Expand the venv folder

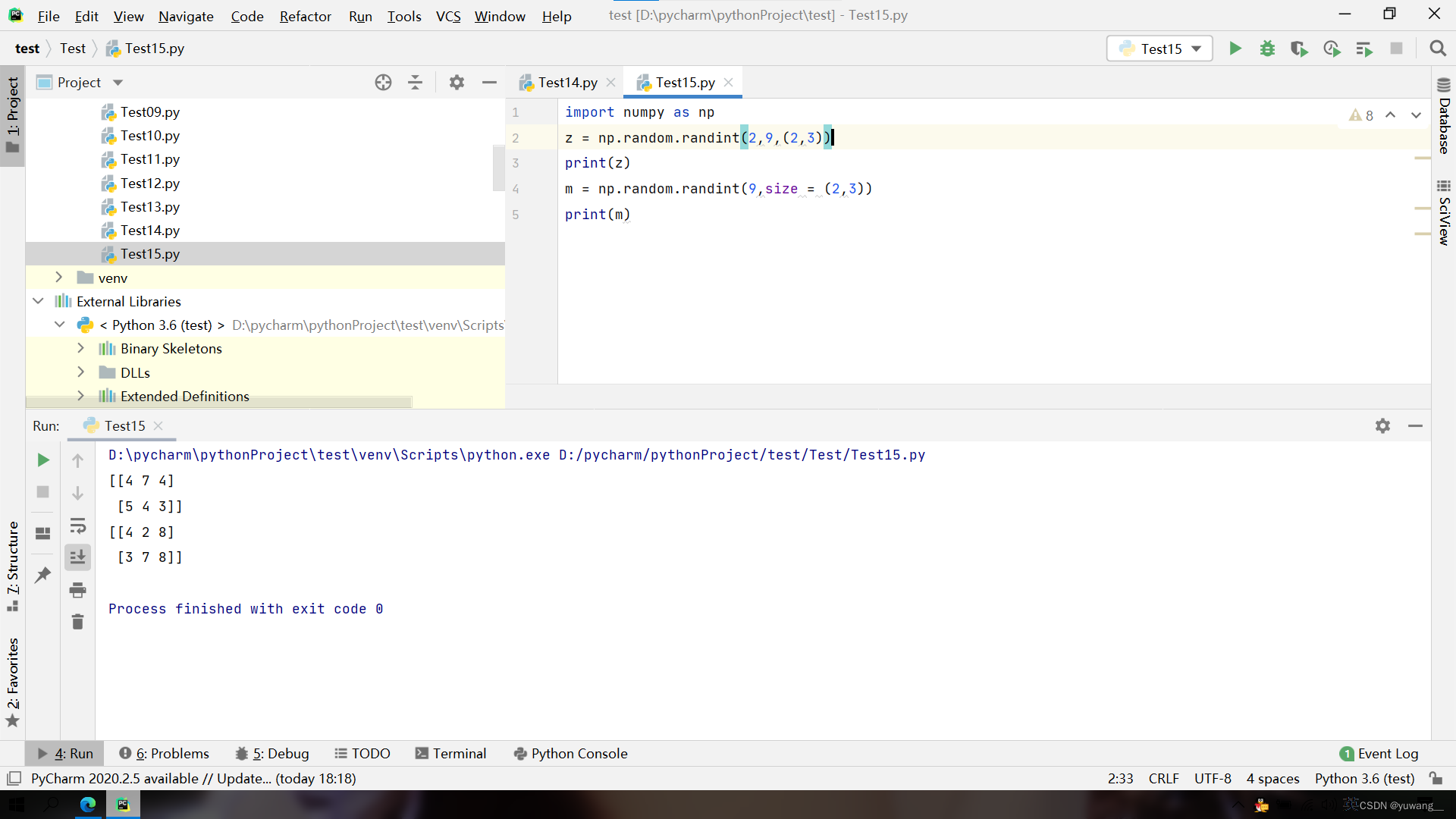point(59,278)
